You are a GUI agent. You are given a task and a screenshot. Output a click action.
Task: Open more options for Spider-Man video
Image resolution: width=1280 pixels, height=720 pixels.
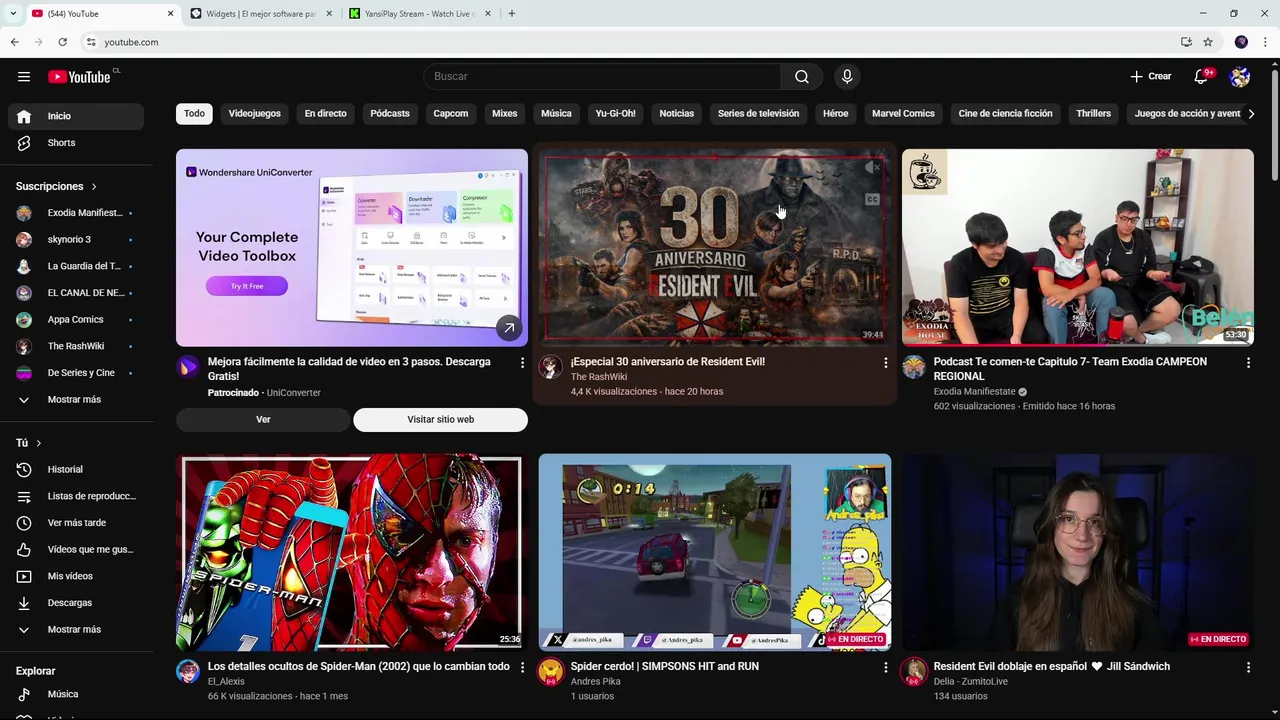(x=522, y=667)
